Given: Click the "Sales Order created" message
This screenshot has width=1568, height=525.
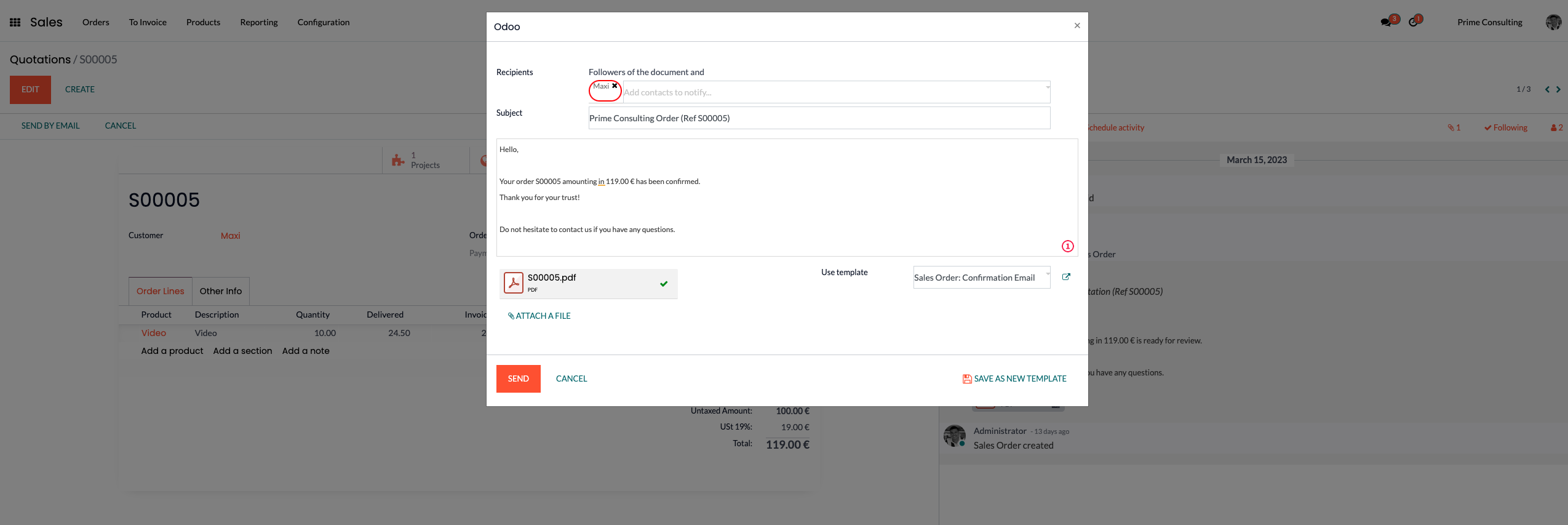Looking at the screenshot, I should tap(1013, 446).
